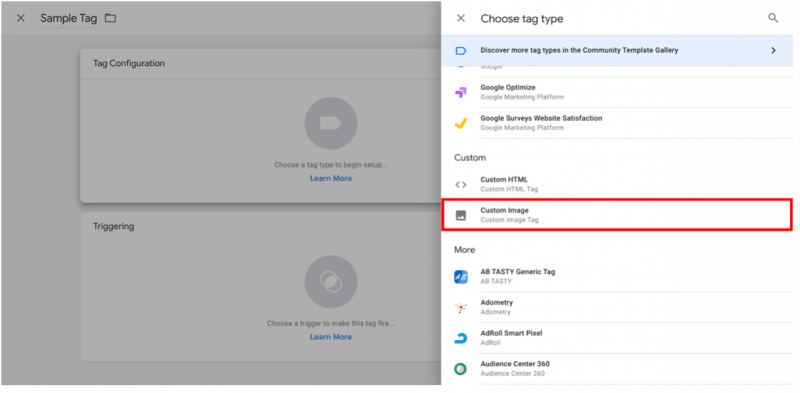Open search in Choose tag type panel
Screen dimensions: 800x393
(x=773, y=18)
